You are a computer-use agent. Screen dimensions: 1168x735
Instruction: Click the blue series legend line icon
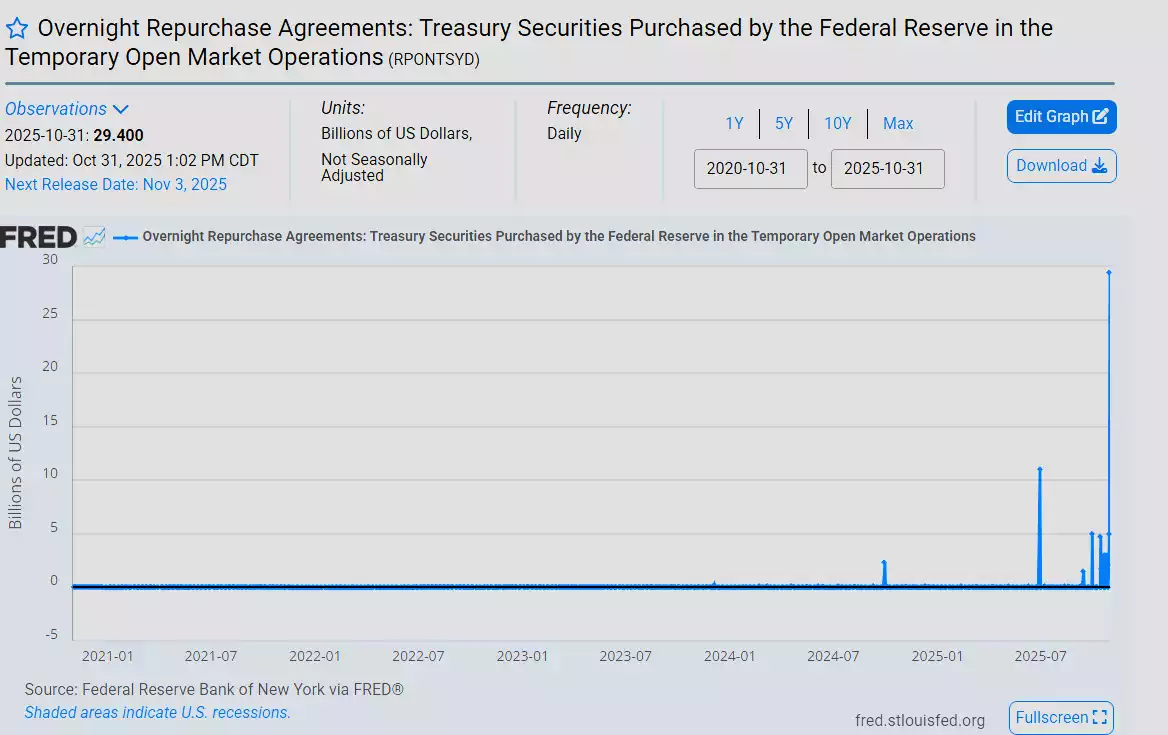tap(125, 236)
